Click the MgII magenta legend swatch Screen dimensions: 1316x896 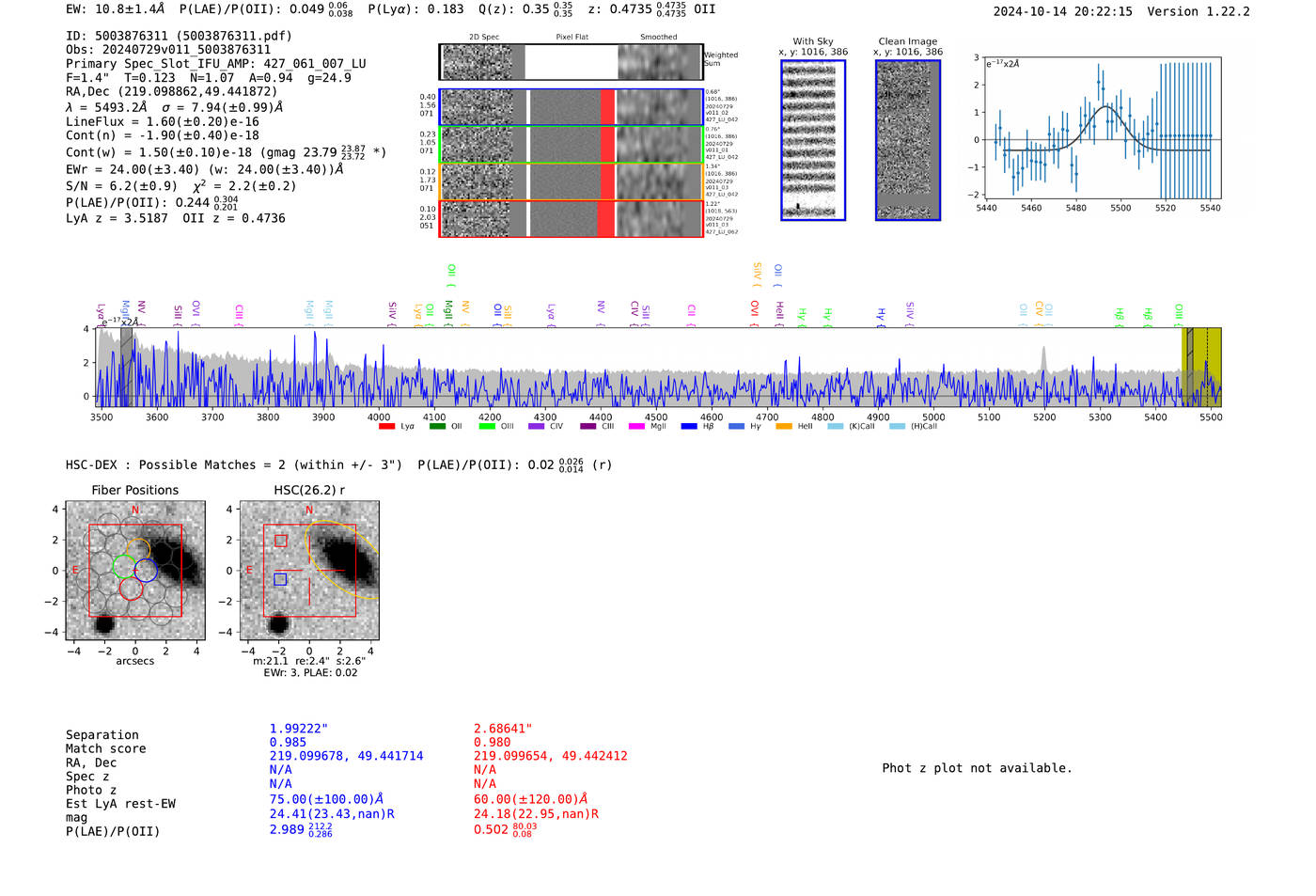pos(636,427)
